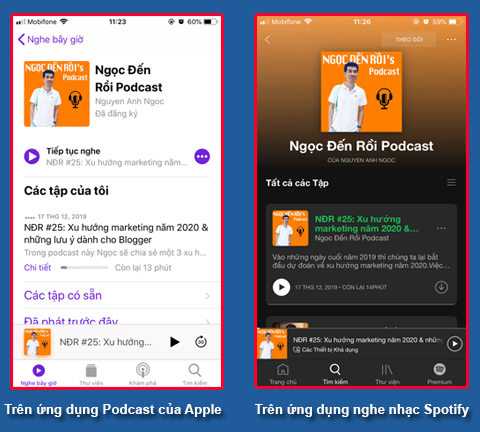Image resolution: width=480 pixels, height=432 pixels.
Task: Click Còn lại 13 phút remaining time
Action: tap(143, 268)
